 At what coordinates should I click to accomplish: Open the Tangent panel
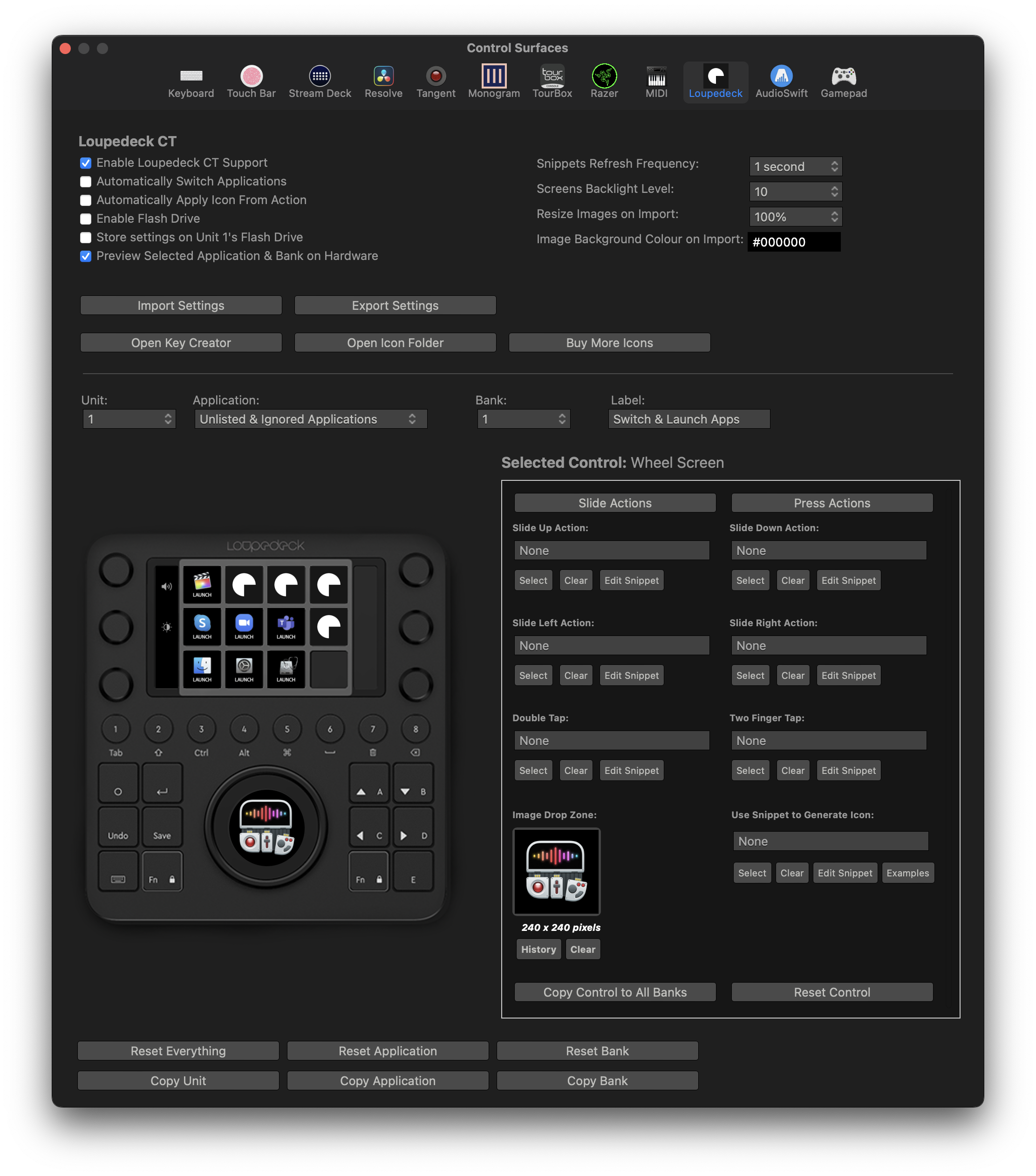click(436, 82)
